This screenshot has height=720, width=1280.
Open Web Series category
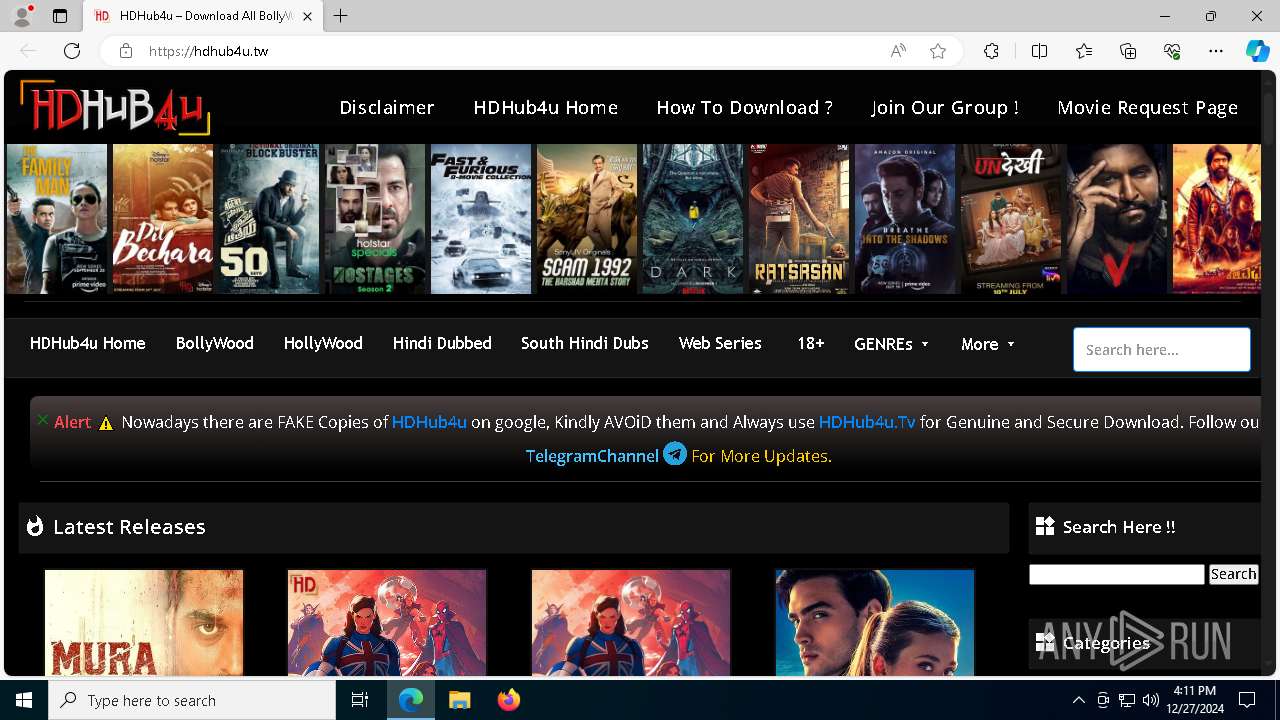(720, 343)
